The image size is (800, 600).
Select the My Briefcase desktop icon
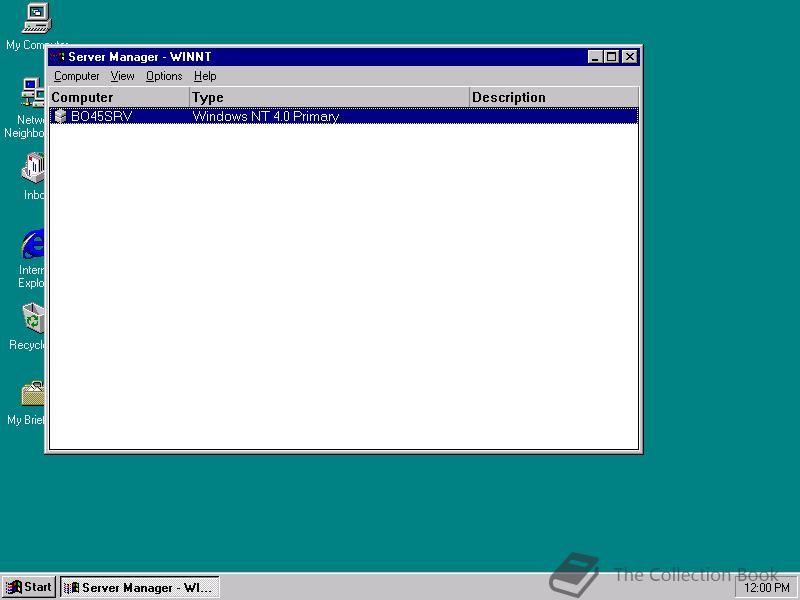tap(33, 394)
